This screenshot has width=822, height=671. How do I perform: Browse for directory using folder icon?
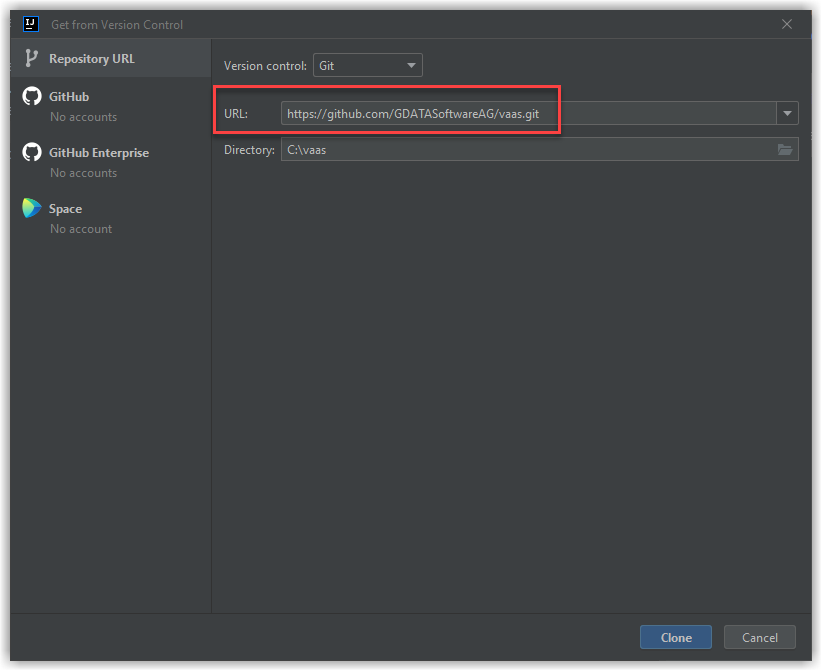click(785, 150)
